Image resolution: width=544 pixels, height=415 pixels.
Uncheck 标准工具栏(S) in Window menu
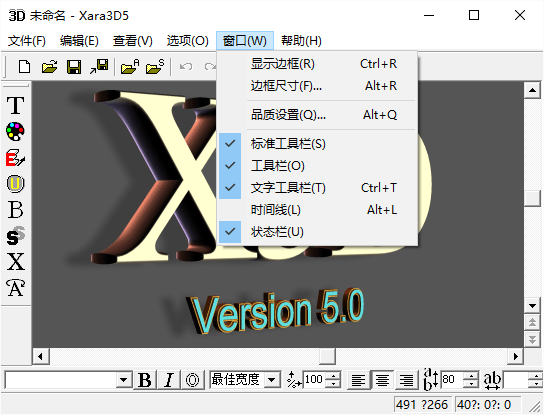tap(317, 143)
